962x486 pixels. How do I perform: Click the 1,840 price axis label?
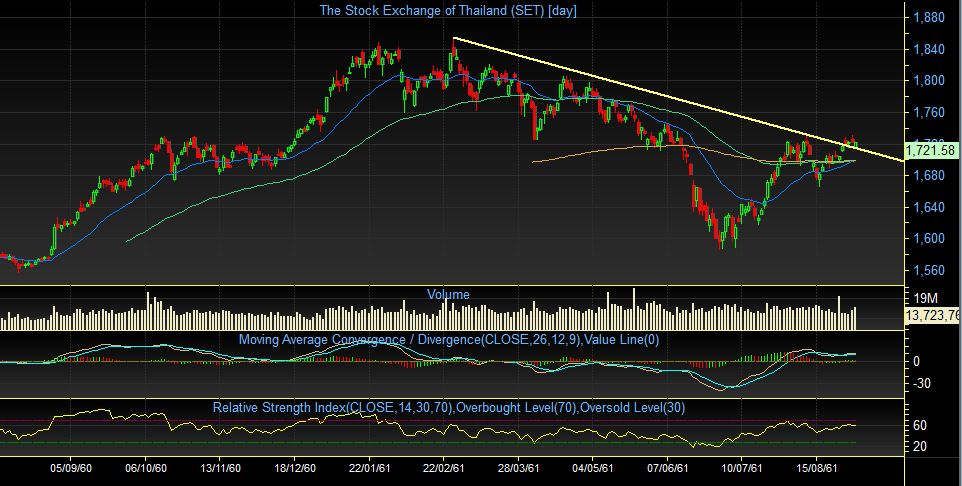pyautogui.click(x=929, y=49)
